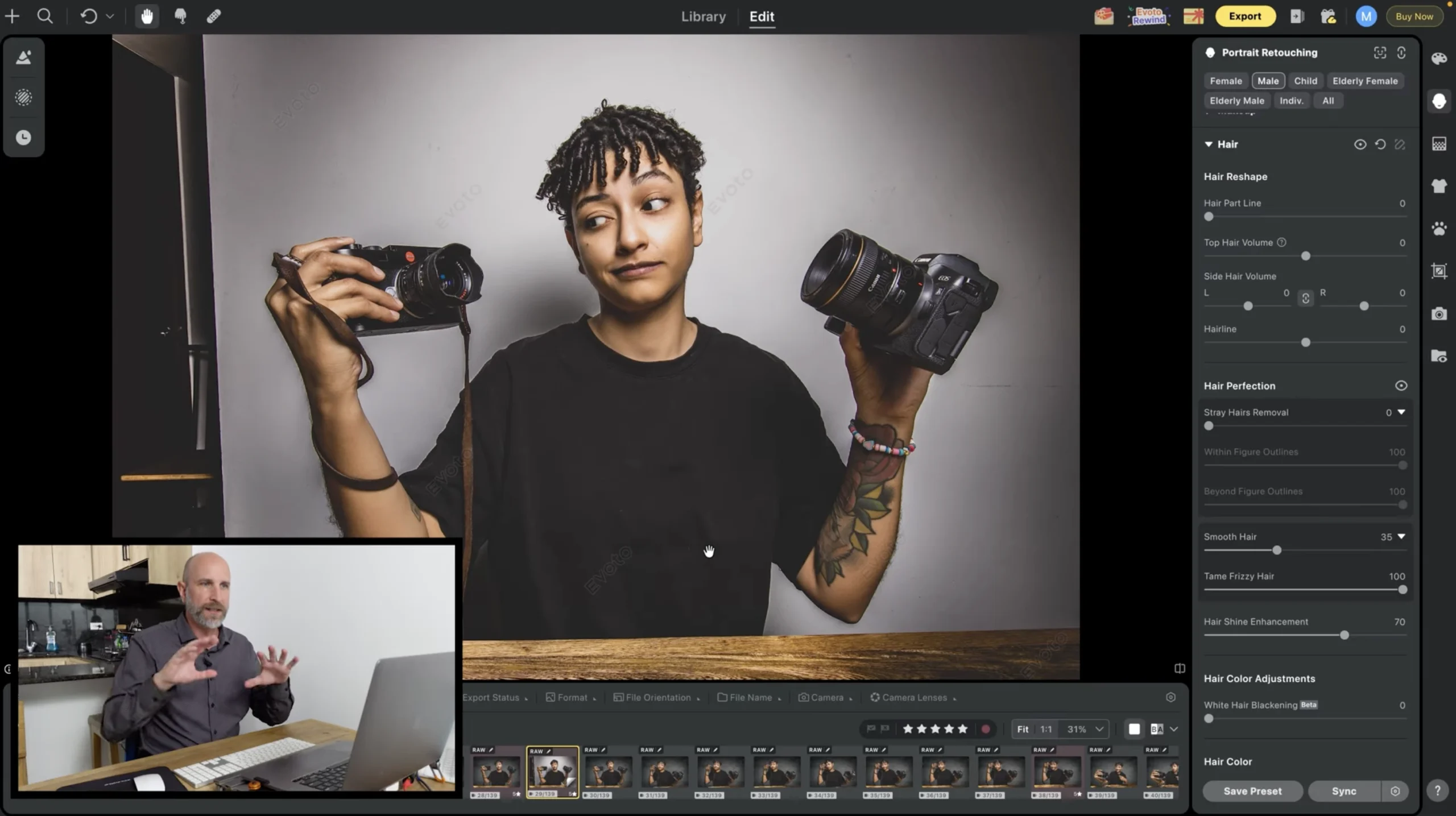Screen dimensions: 1456x816
Task: Open the camera tethering panel
Action: [x=1439, y=314]
